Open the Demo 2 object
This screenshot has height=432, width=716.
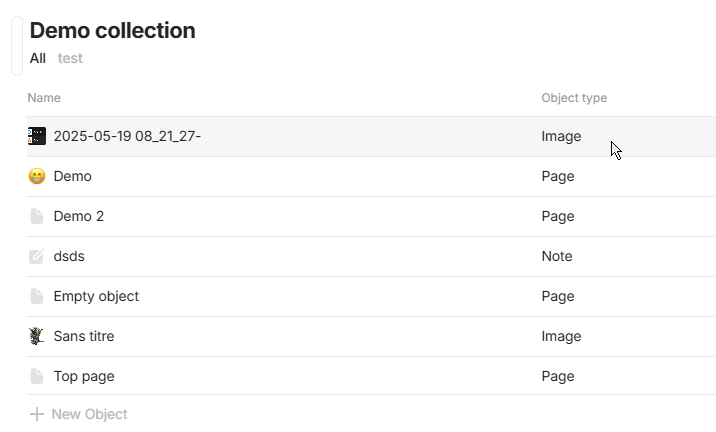pyautogui.click(x=79, y=216)
